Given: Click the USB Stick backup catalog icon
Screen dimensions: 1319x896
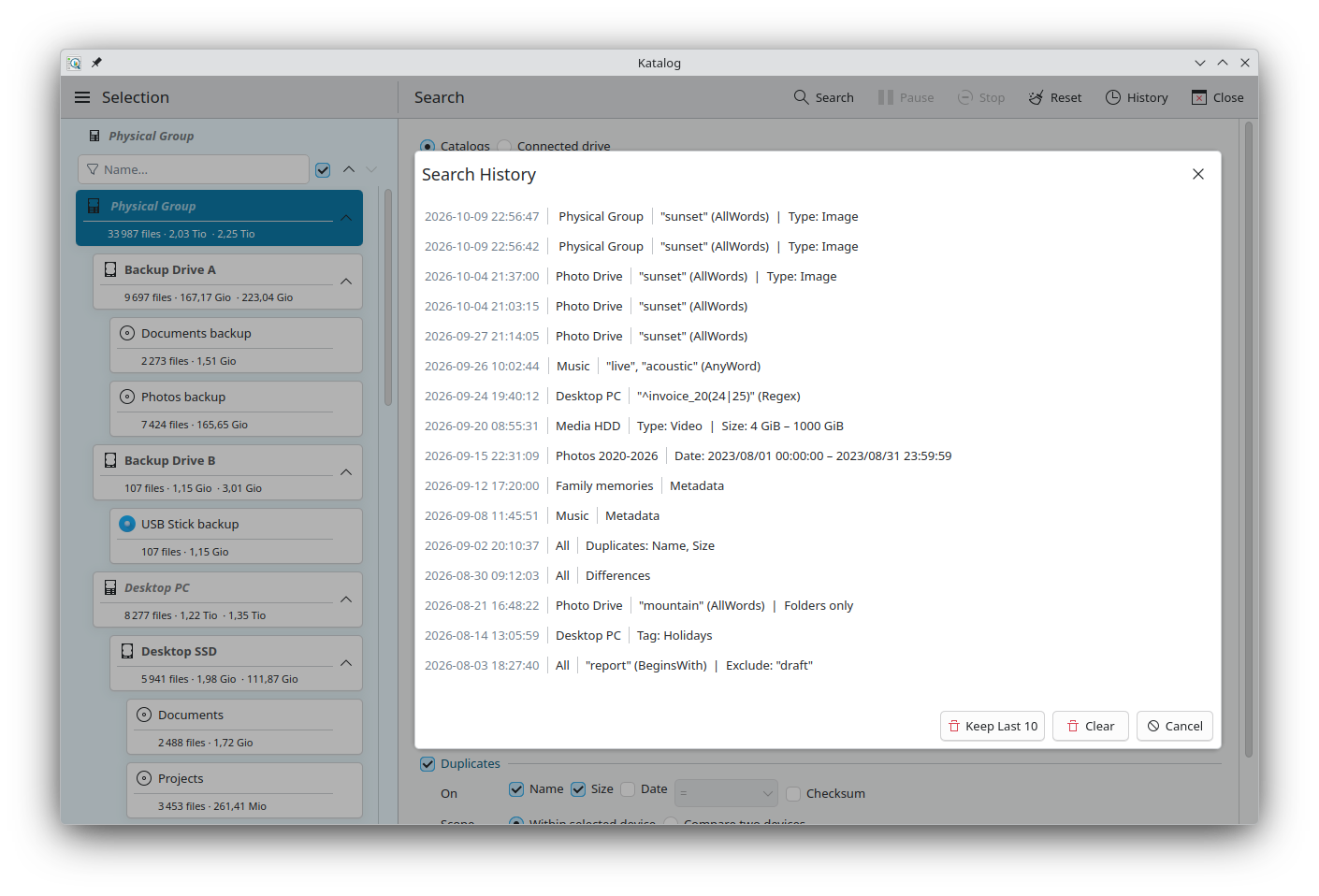Looking at the screenshot, I should pos(127,524).
